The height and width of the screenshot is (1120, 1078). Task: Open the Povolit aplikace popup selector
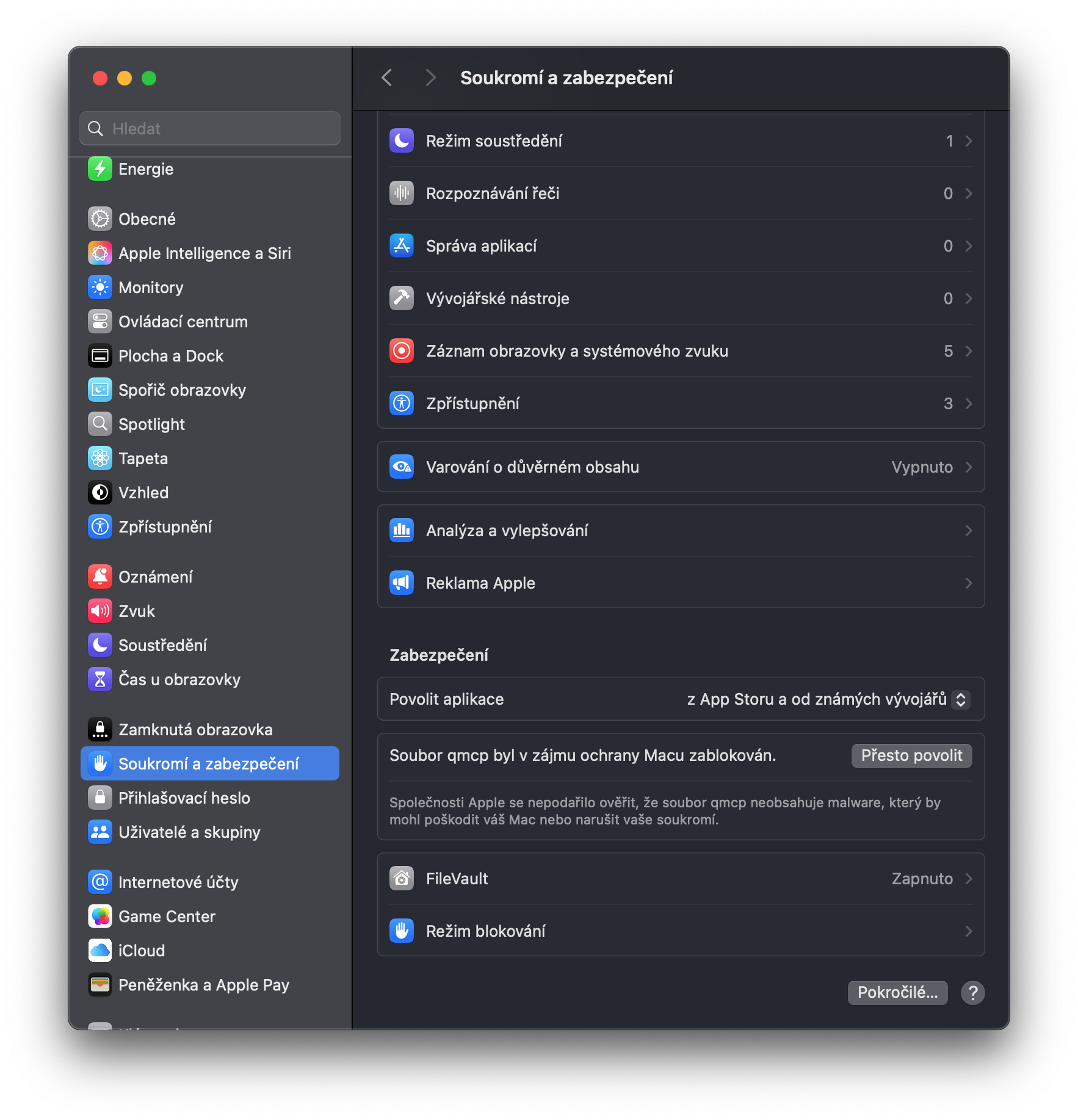tap(961, 699)
